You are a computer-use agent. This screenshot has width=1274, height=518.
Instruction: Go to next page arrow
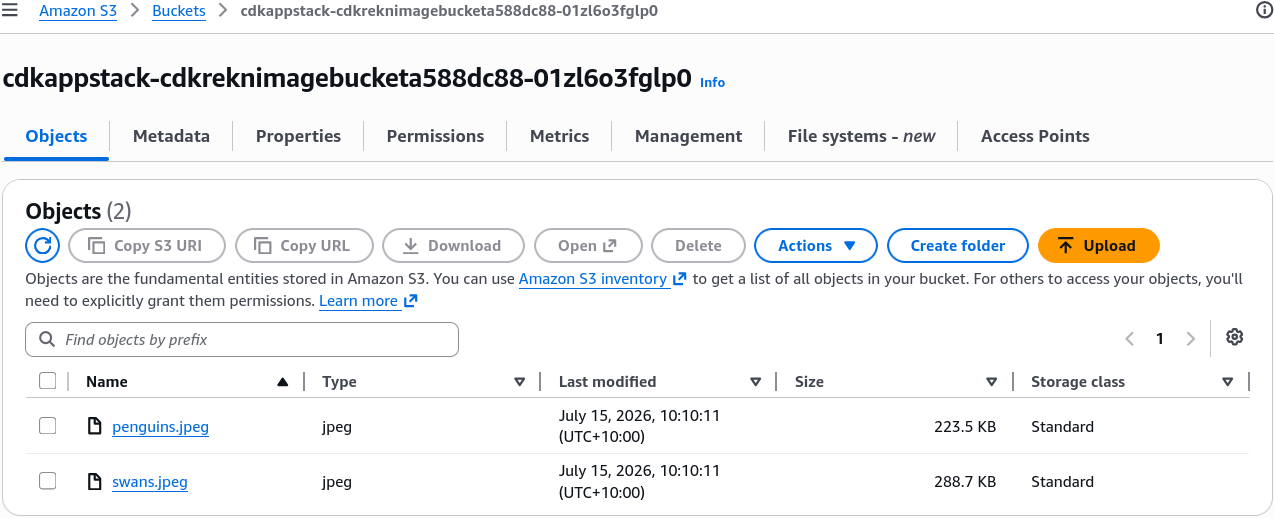pos(1190,339)
